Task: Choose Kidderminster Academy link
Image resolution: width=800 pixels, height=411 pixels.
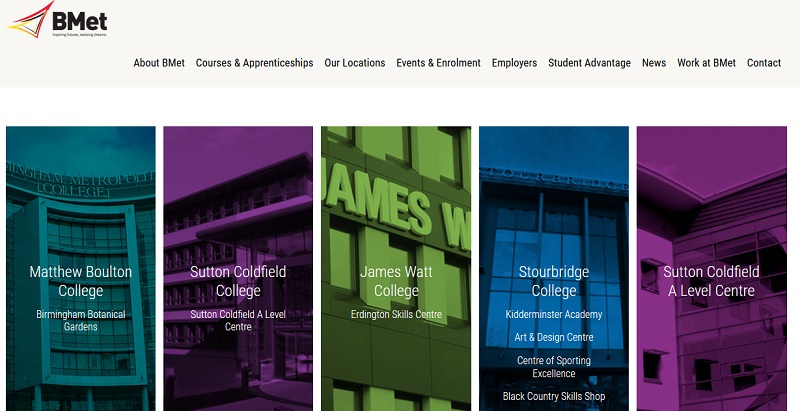Action: (x=554, y=315)
